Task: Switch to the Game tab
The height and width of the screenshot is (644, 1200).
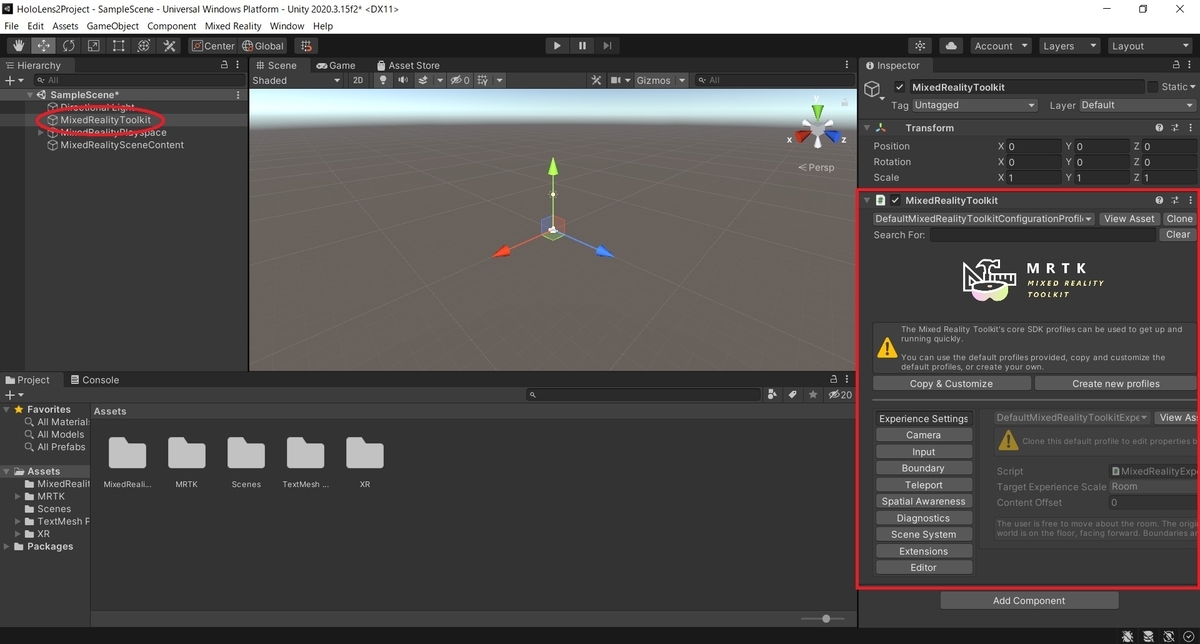Action: [x=335, y=65]
